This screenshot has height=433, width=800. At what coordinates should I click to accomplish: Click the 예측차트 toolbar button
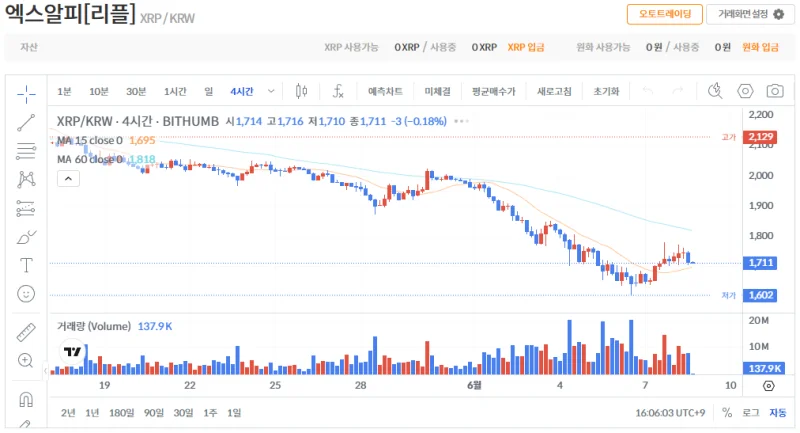[385, 91]
